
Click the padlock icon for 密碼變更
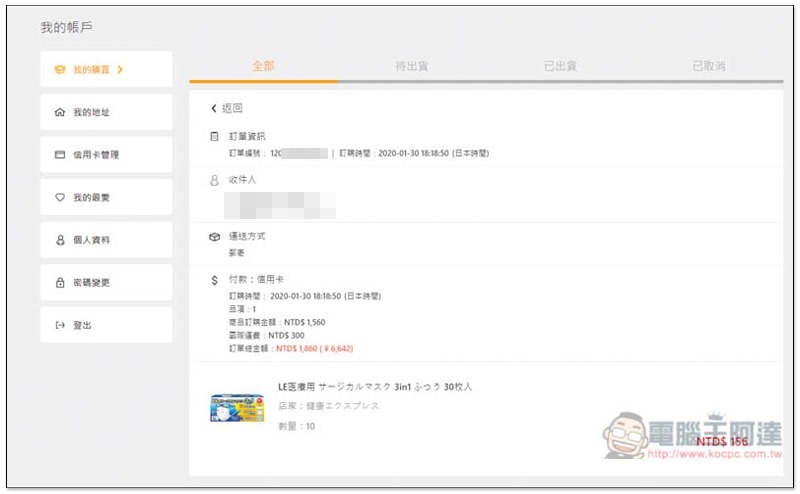pos(60,283)
